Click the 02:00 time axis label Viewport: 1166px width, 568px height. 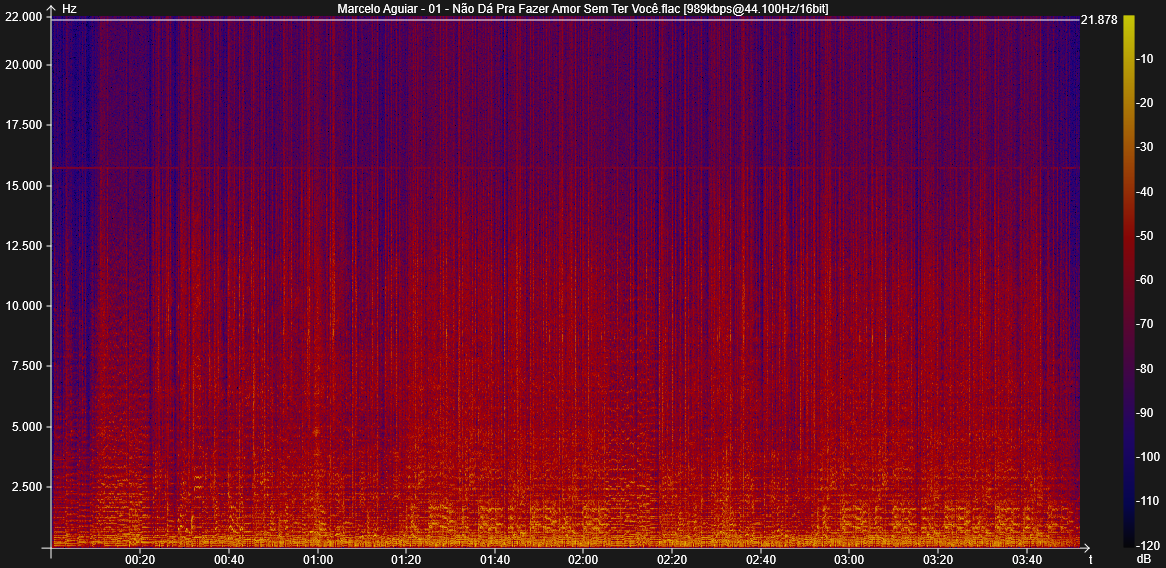(582, 559)
